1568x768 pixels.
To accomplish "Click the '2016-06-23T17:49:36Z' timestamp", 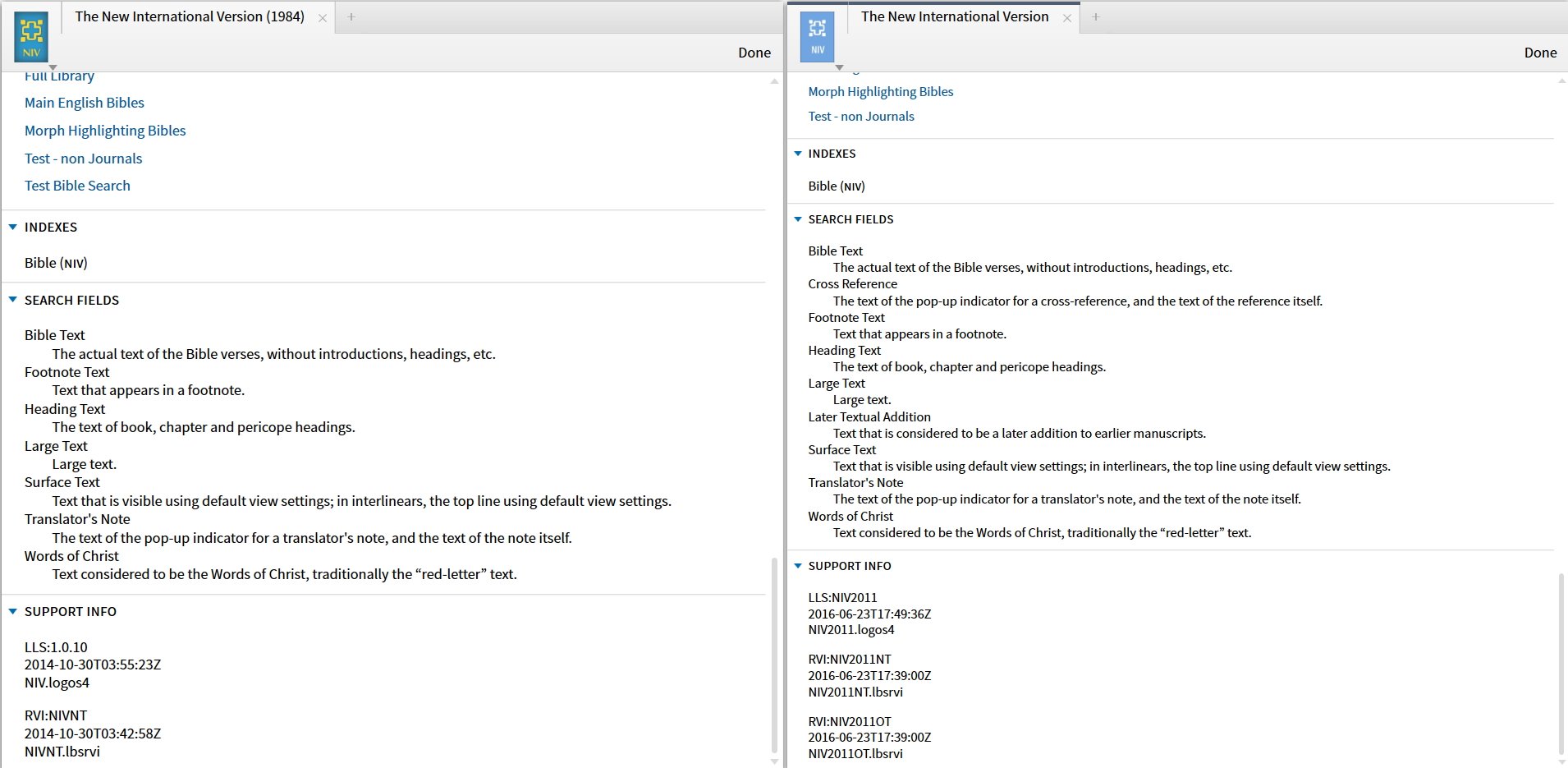I will tap(869, 614).
